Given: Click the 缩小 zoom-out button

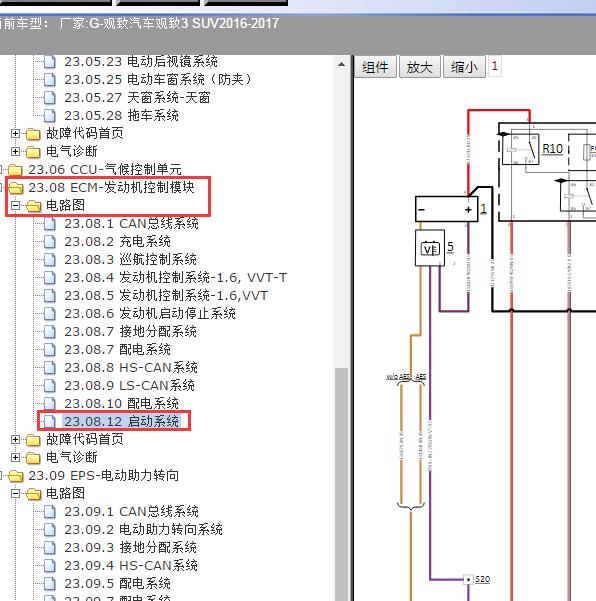Looking at the screenshot, I should 464,67.
